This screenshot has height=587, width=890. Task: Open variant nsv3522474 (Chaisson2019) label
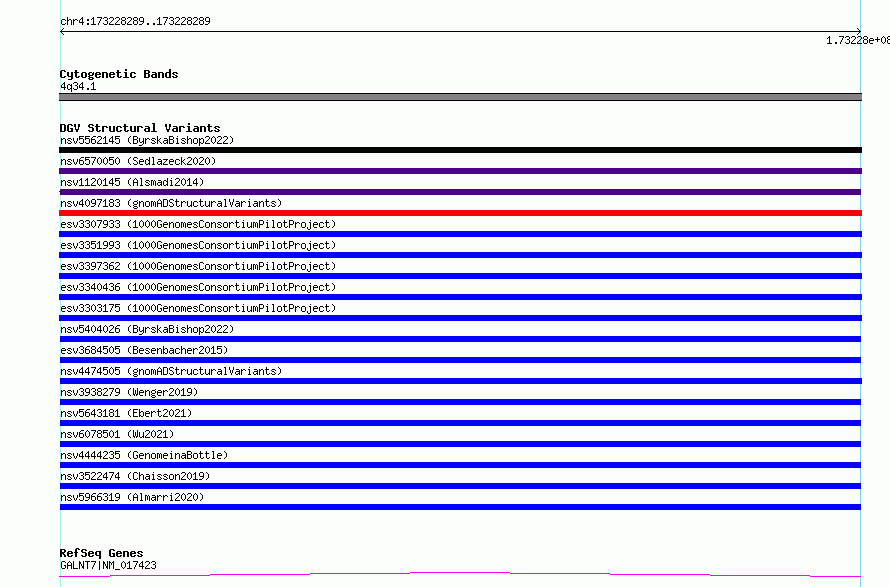click(135, 476)
